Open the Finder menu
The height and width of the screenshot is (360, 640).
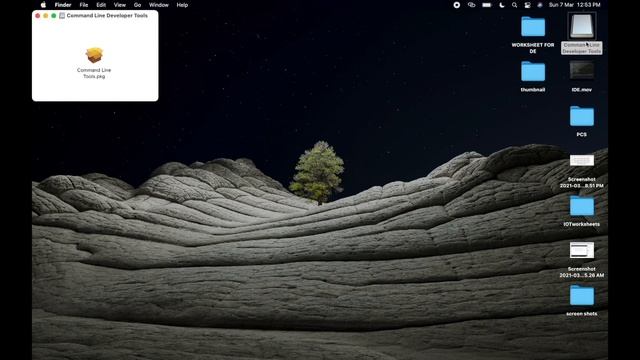point(63,5)
